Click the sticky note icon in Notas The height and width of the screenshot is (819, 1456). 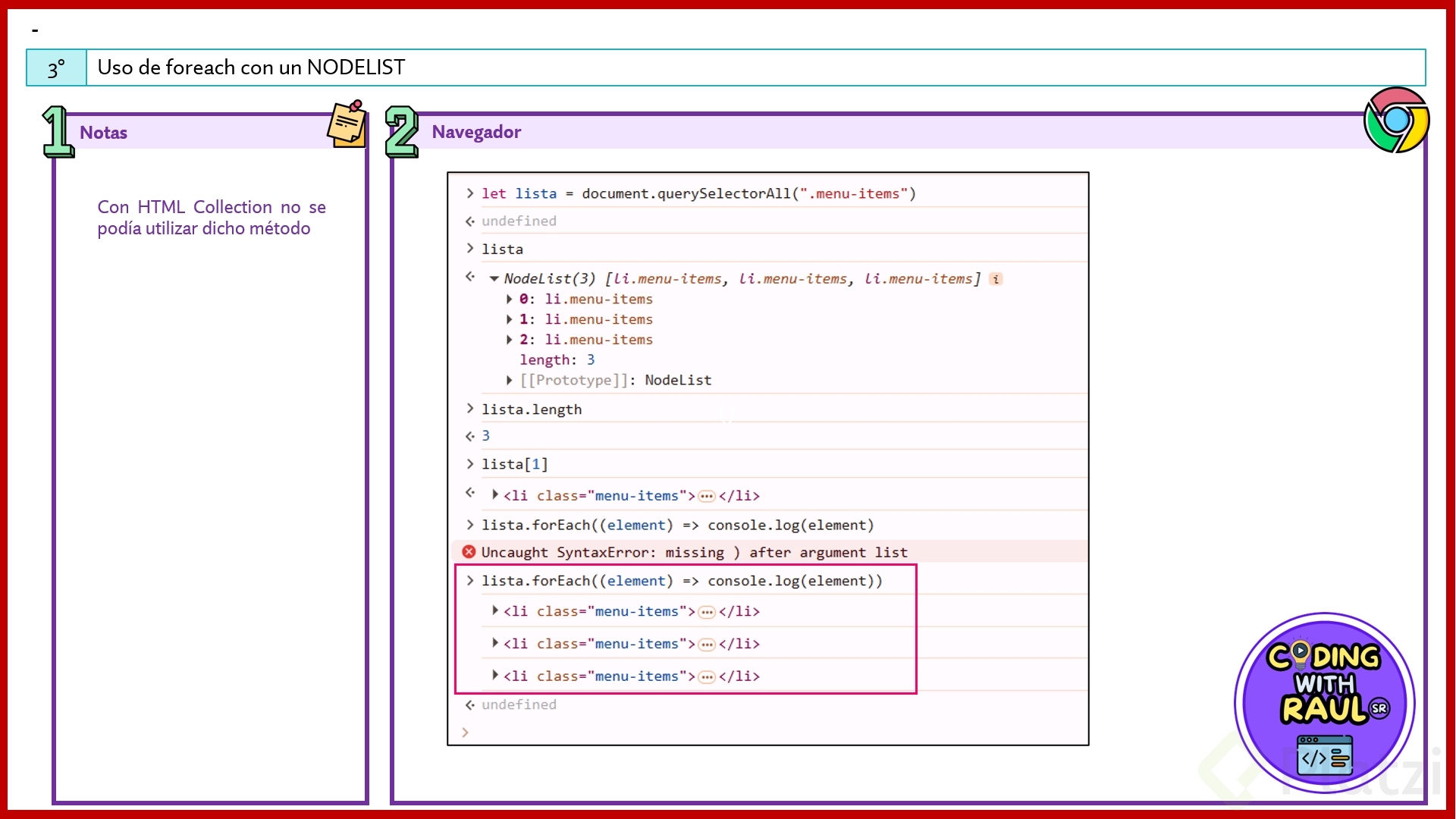tap(347, 124)
